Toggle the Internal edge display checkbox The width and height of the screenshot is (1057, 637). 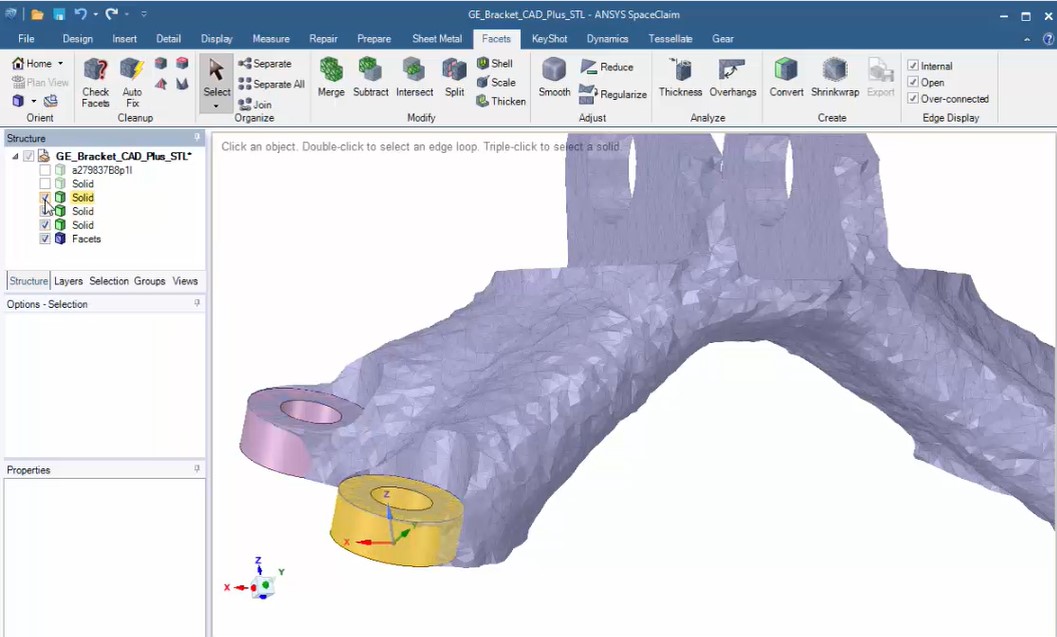(x=913, y=65)
